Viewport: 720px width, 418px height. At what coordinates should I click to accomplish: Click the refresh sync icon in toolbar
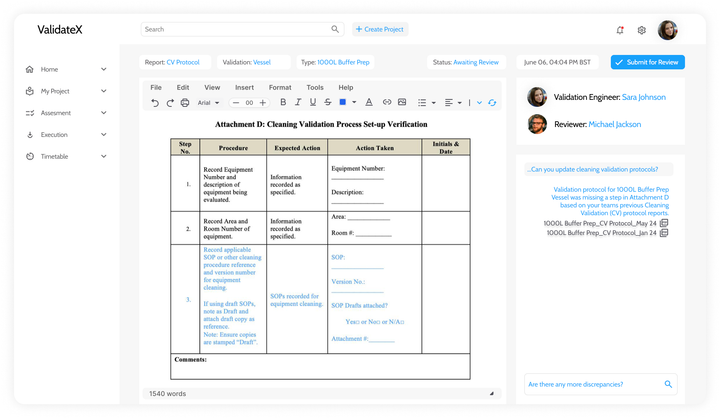tap(492, 103)
